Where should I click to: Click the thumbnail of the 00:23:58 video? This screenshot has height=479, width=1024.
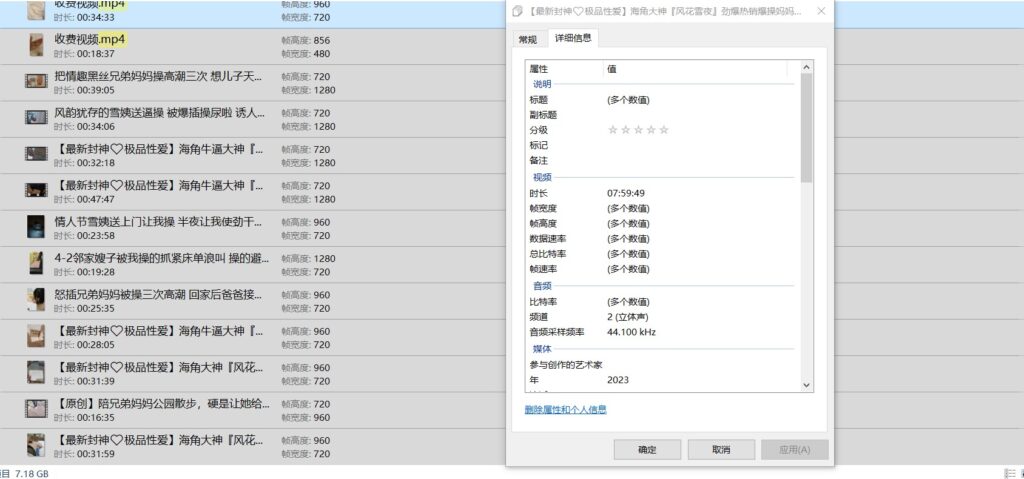pyautogui.click(x=36, y=227)
